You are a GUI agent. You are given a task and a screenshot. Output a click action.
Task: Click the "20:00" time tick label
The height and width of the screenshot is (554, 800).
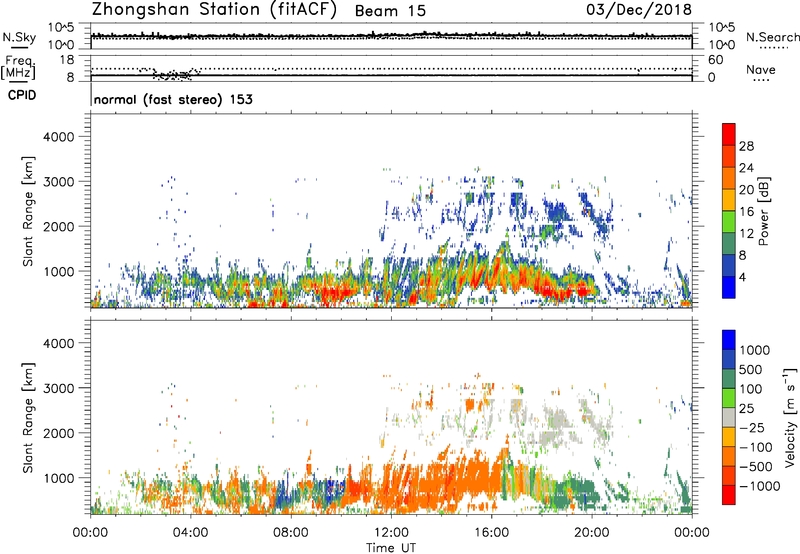[x=591, y=533]
